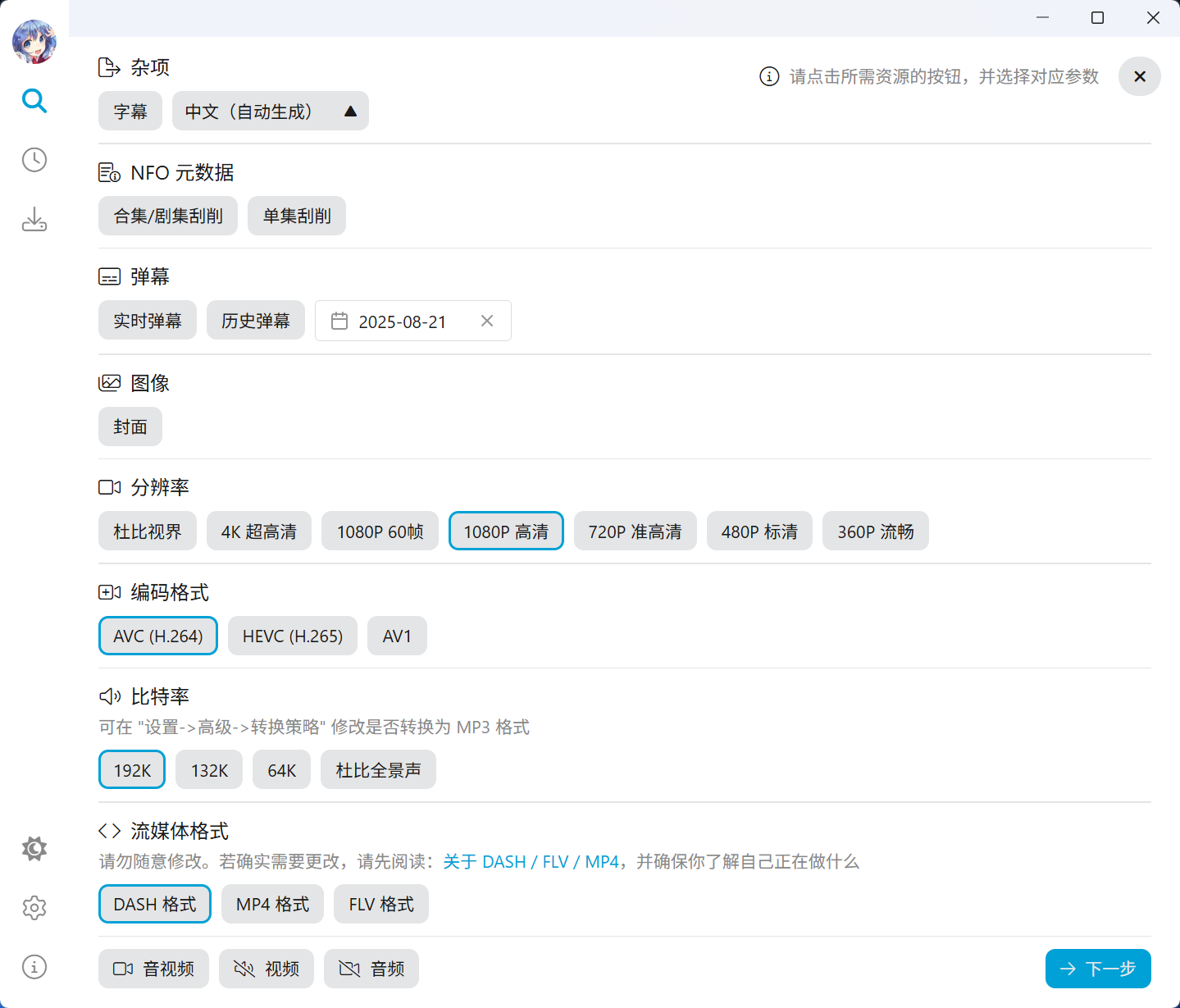1180x1008 pixels.
Task: Open downloads via the sidebar download icon
Action: [34, 219]
